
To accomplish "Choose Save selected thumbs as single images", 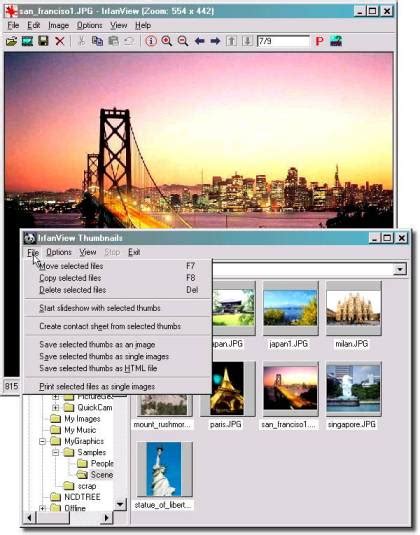I will pyautogui.click(x=118, y=357).
